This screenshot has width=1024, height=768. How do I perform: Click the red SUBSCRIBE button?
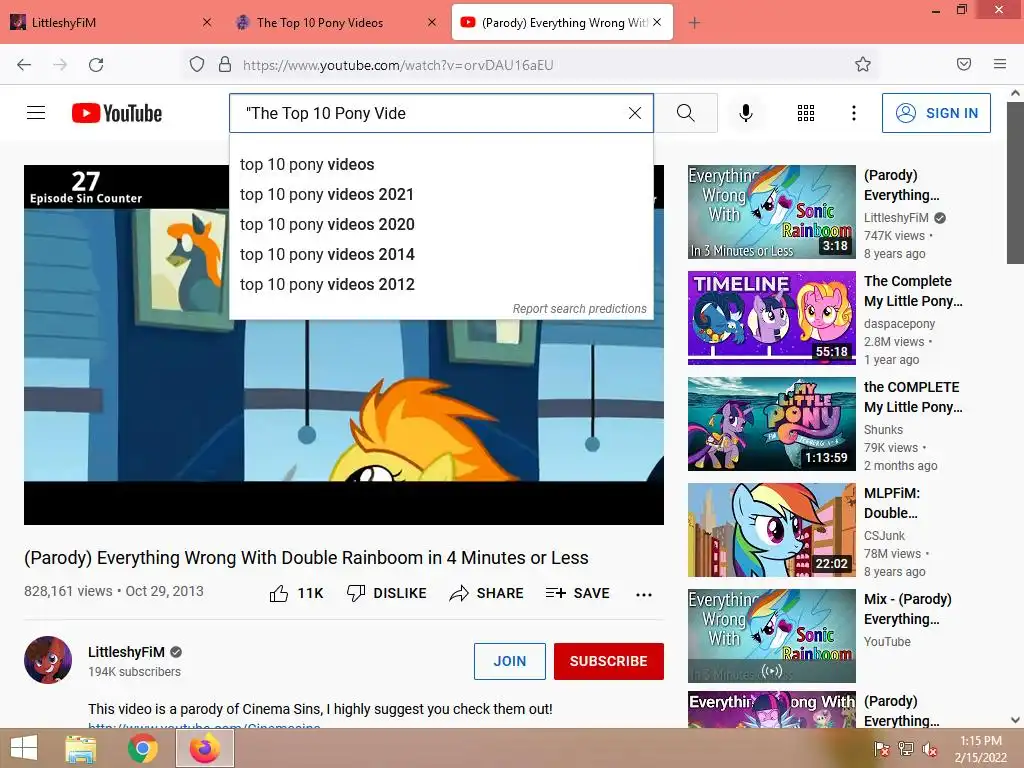click(609, 661)
